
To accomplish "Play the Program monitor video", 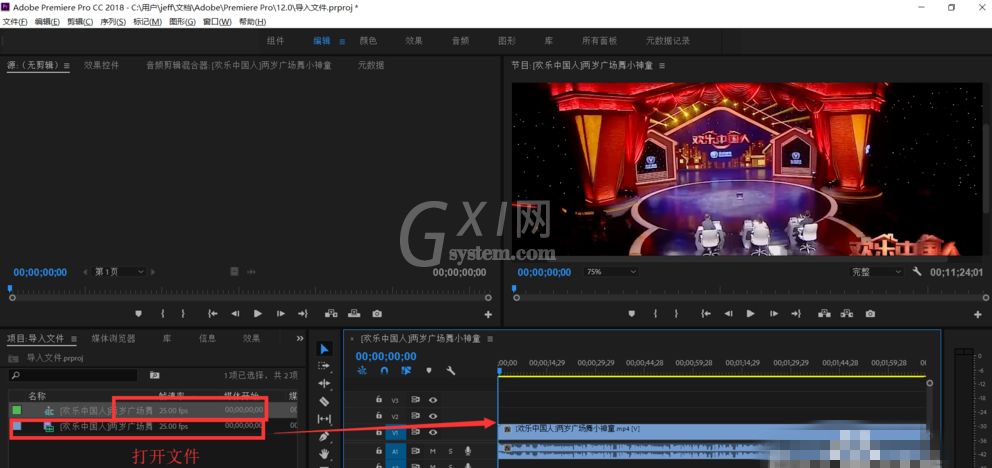I will 750,314.
